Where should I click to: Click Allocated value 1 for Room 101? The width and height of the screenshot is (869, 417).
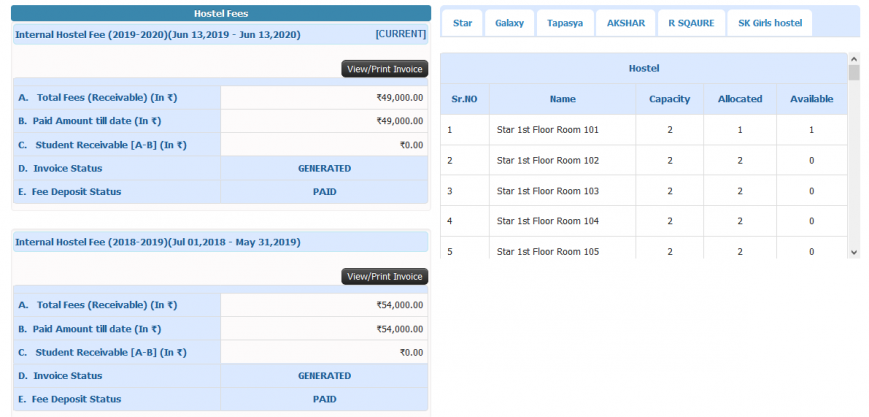point(740,130)
